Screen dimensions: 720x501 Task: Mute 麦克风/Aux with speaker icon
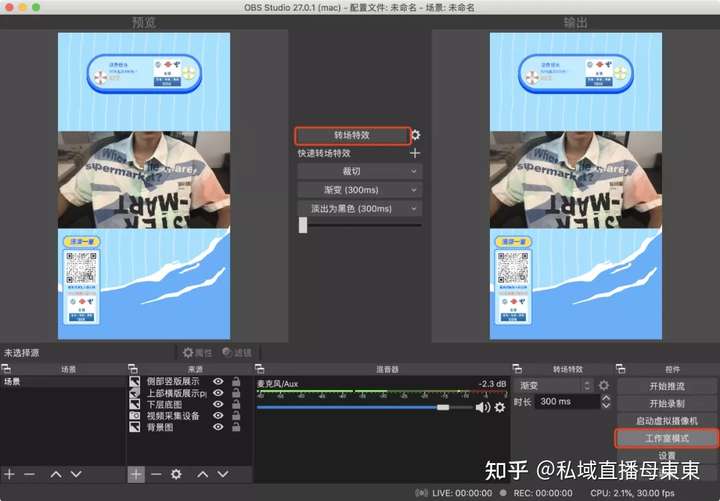(x=483, y=407)
